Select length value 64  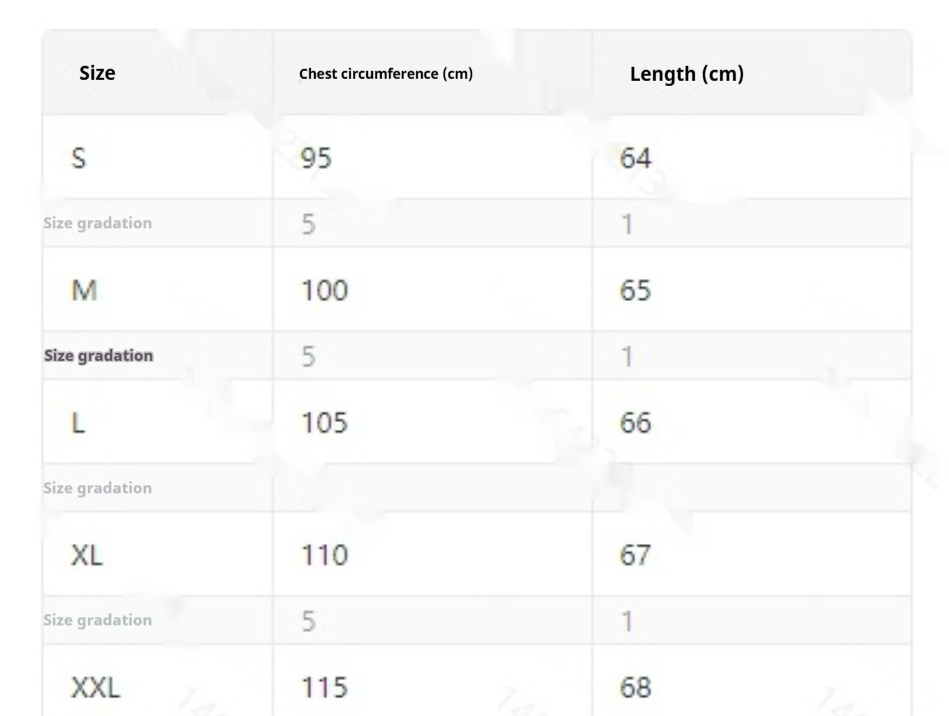(x=636, y=158)
